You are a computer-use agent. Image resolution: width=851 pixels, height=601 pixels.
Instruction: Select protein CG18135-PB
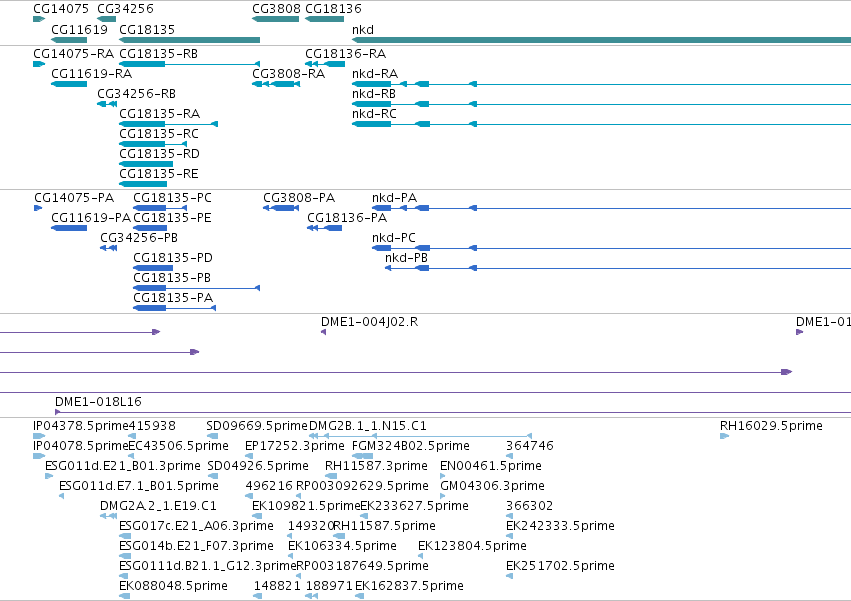coord(196,288)
